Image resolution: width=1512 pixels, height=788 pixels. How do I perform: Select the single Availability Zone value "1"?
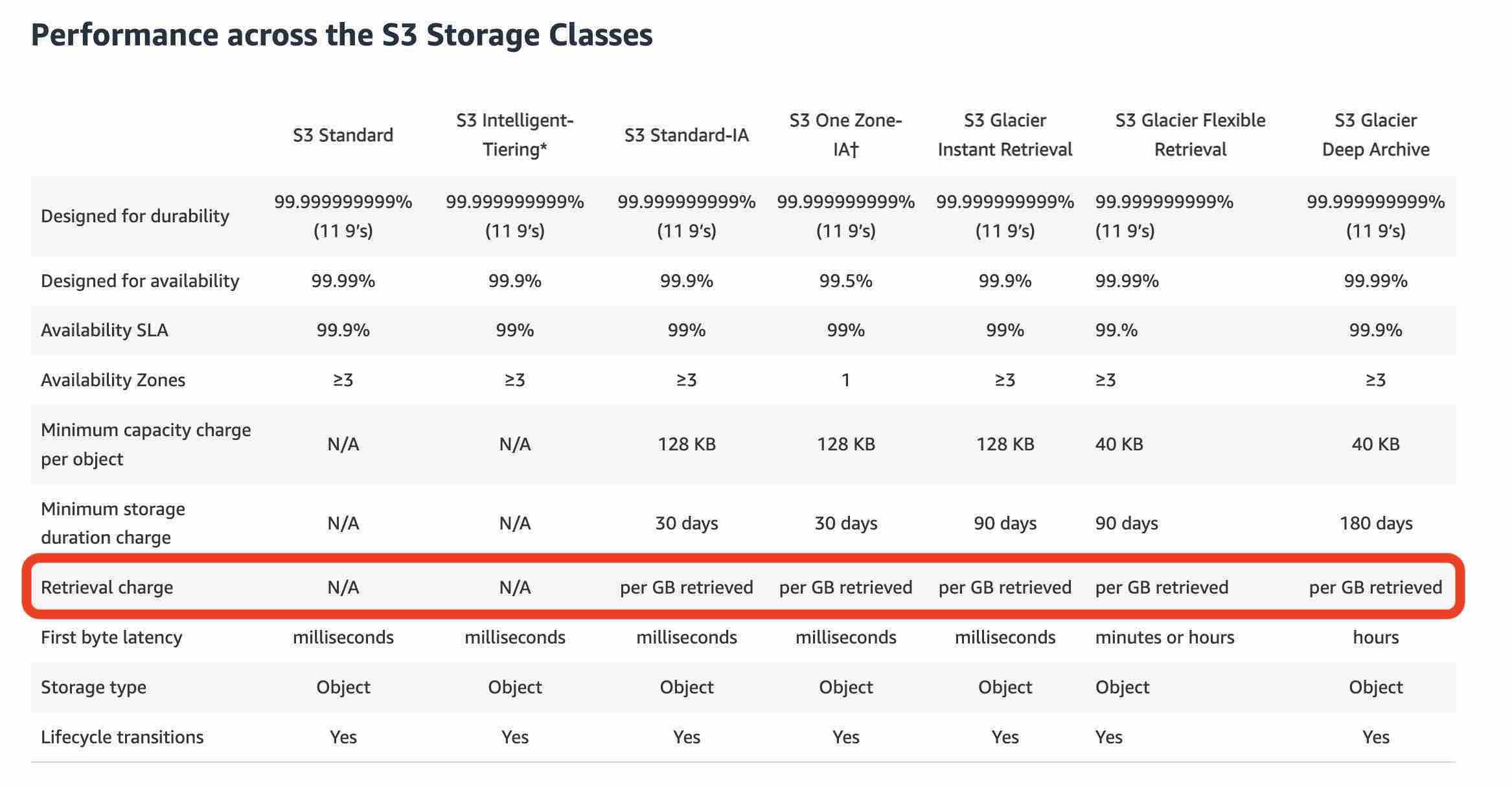point(845,380)
